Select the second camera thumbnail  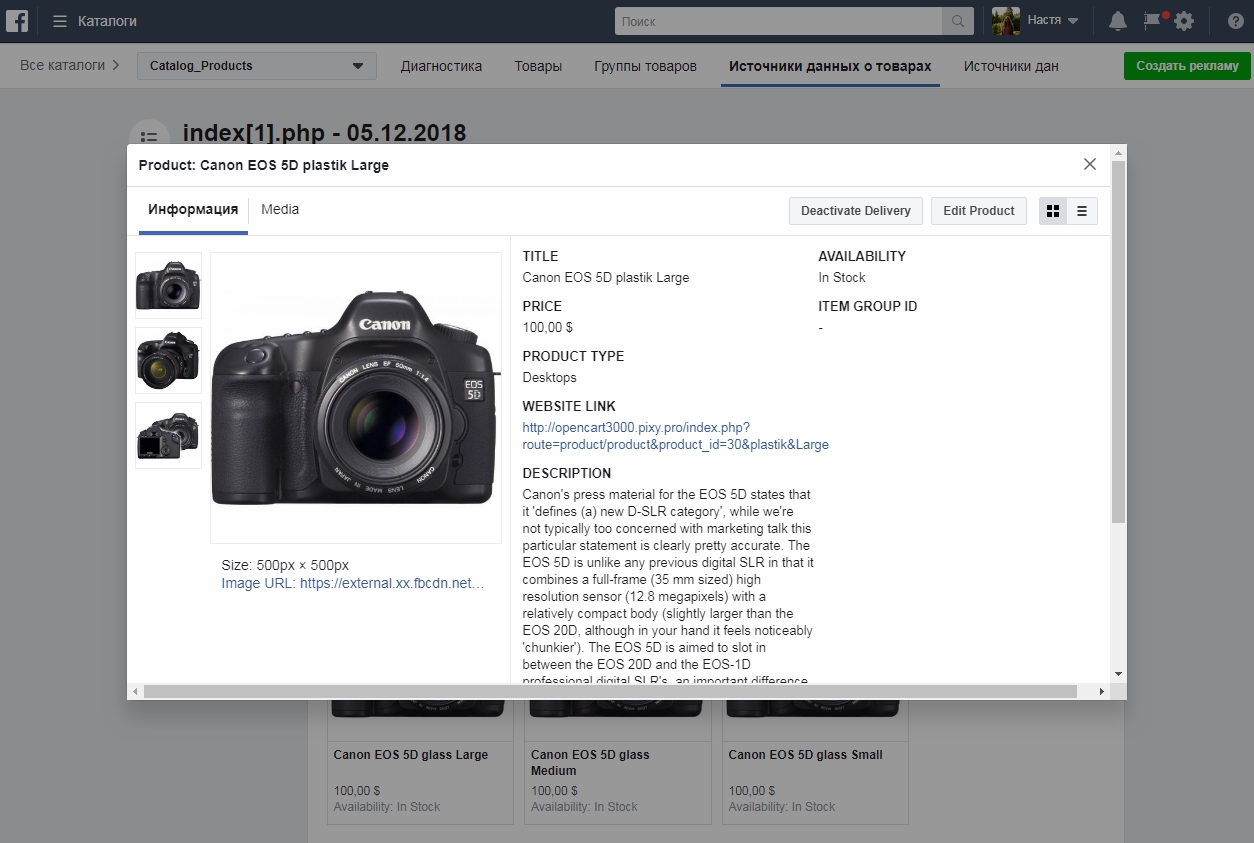point(168,360)
